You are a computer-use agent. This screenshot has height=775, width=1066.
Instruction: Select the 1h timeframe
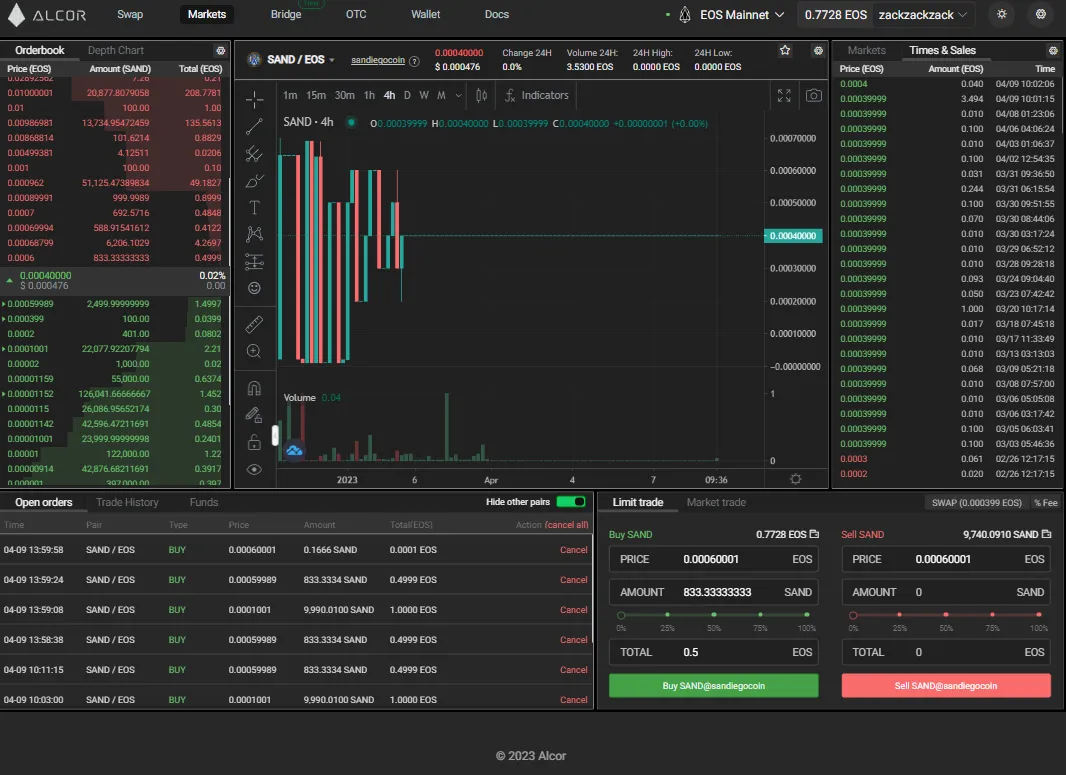coord(369,95)
